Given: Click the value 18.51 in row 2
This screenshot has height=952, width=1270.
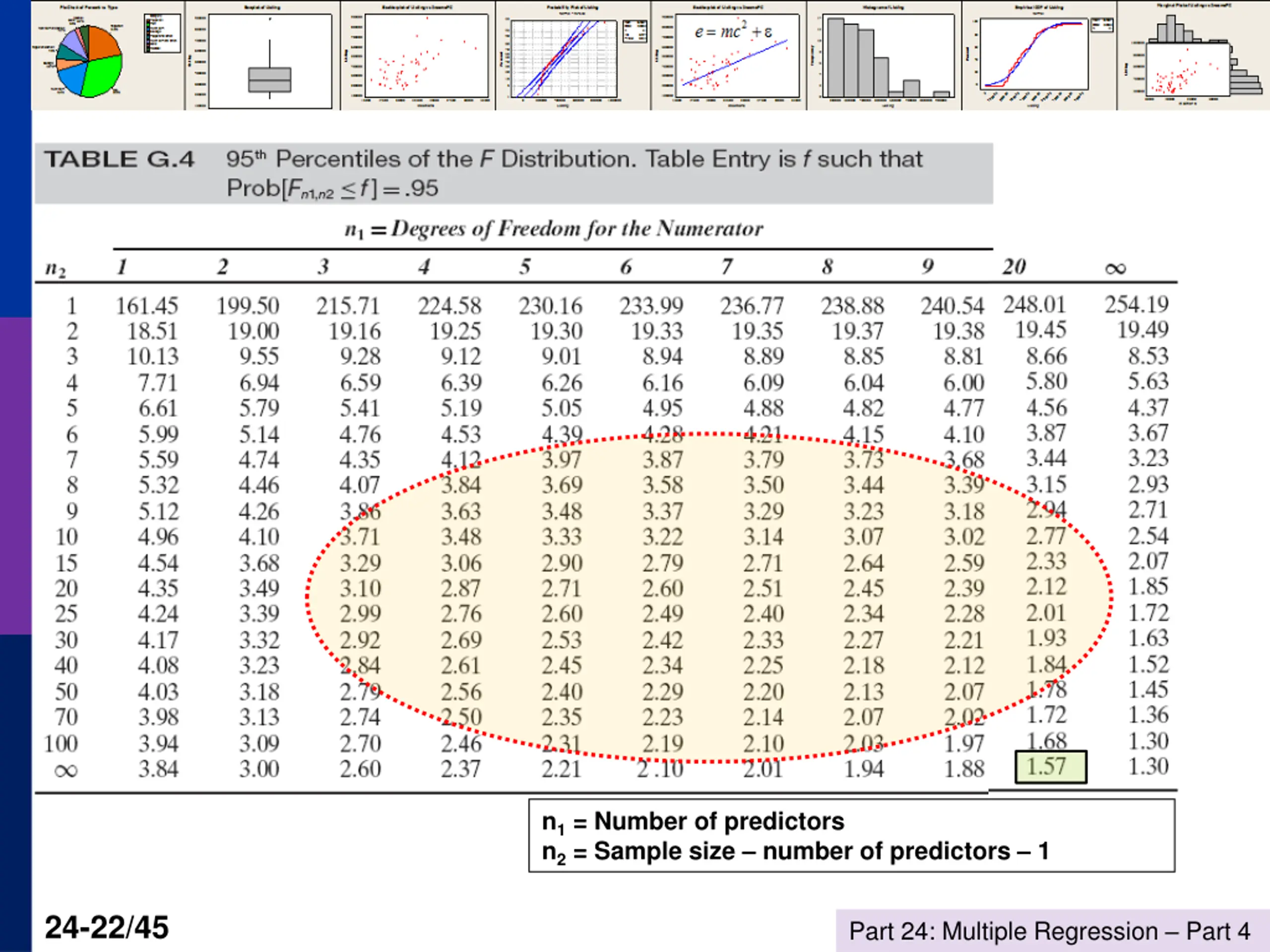Looking at the screenshot, I should point(153,331).
